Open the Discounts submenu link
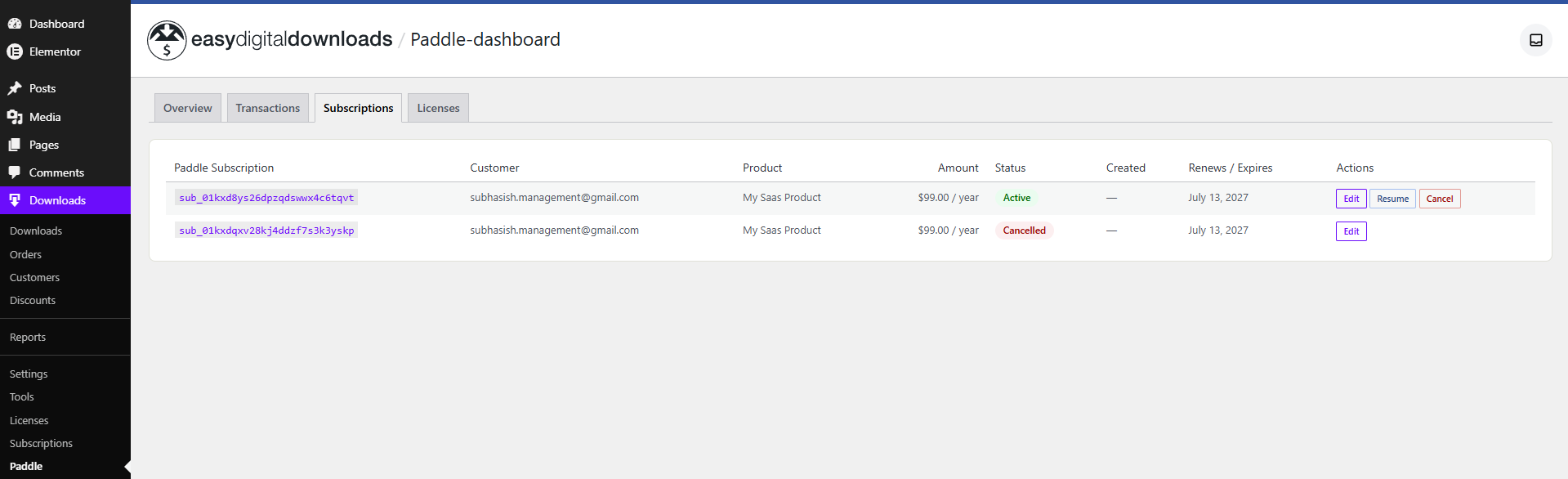Viewport: 1568px width, 479px height. [33, 301]
